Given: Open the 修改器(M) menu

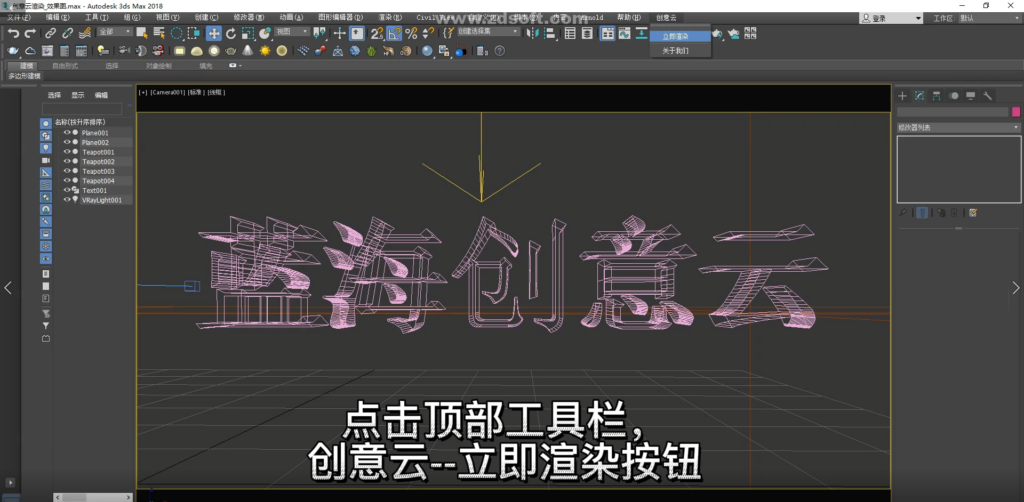Looking at the screenshot, I should tap(249, 18).
